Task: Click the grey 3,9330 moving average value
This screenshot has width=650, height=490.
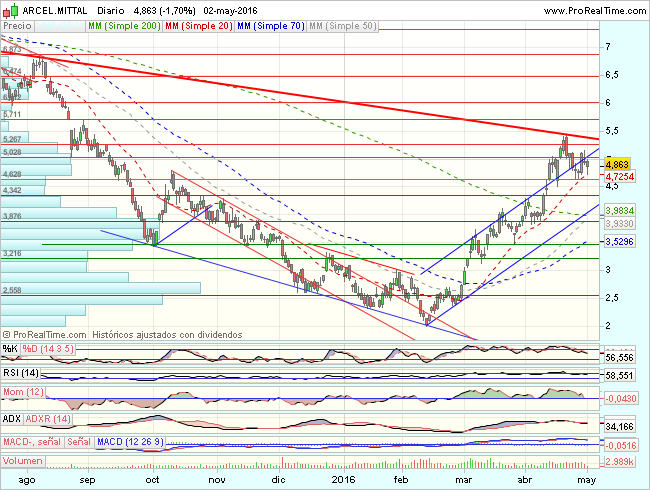Action: [620, 224]
